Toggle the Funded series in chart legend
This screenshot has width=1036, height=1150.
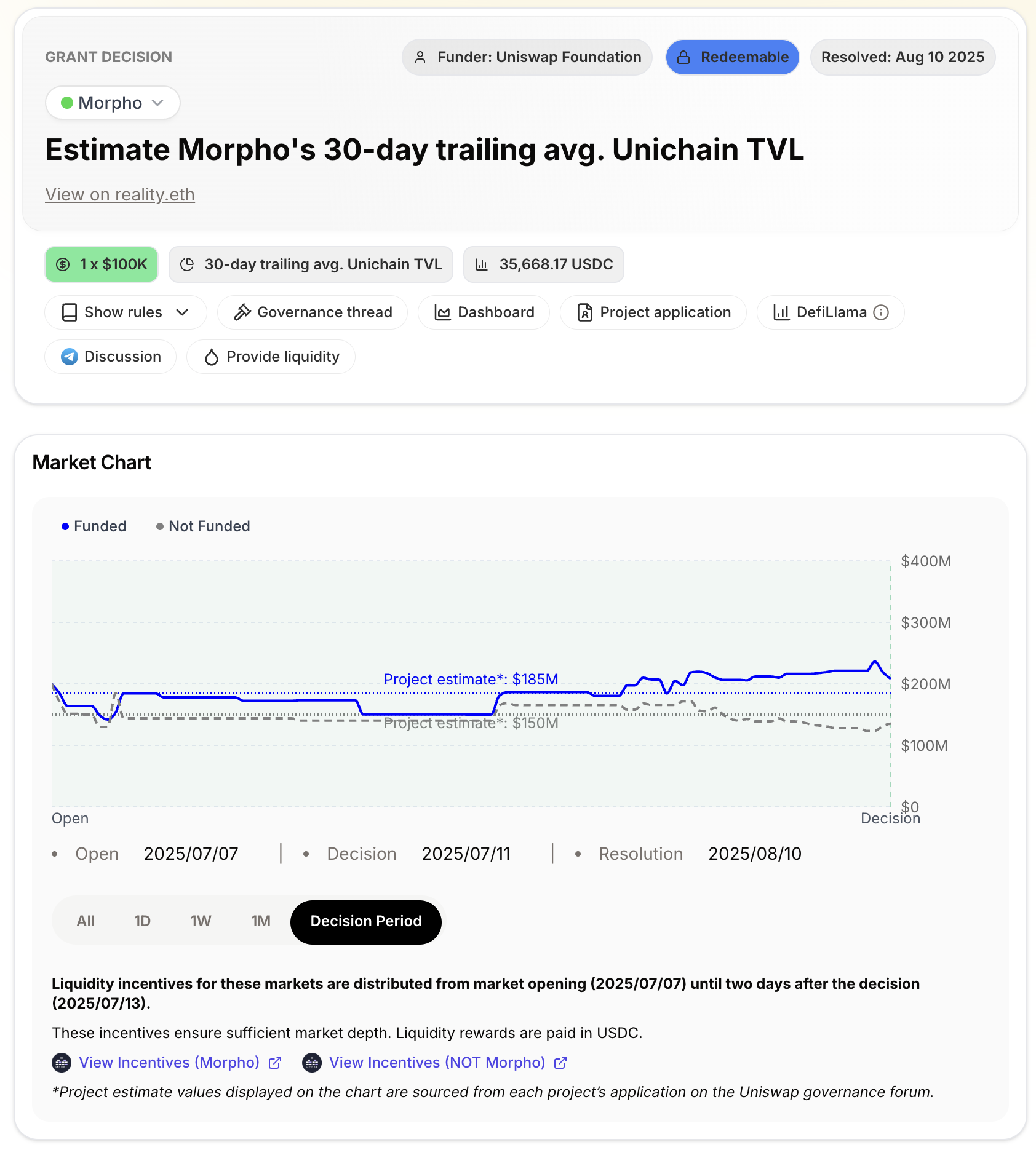coord(94,526)
